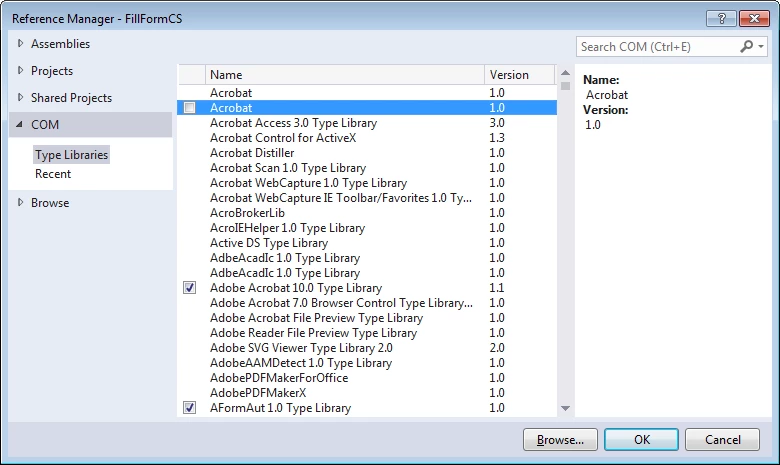Select Acrobat Distiller row
Viewport: 780px width, 465px height.
(x=367, y=152)
